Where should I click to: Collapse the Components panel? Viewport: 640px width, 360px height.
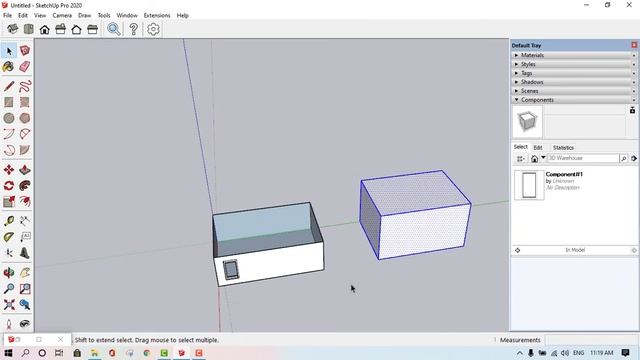(574, 100)
